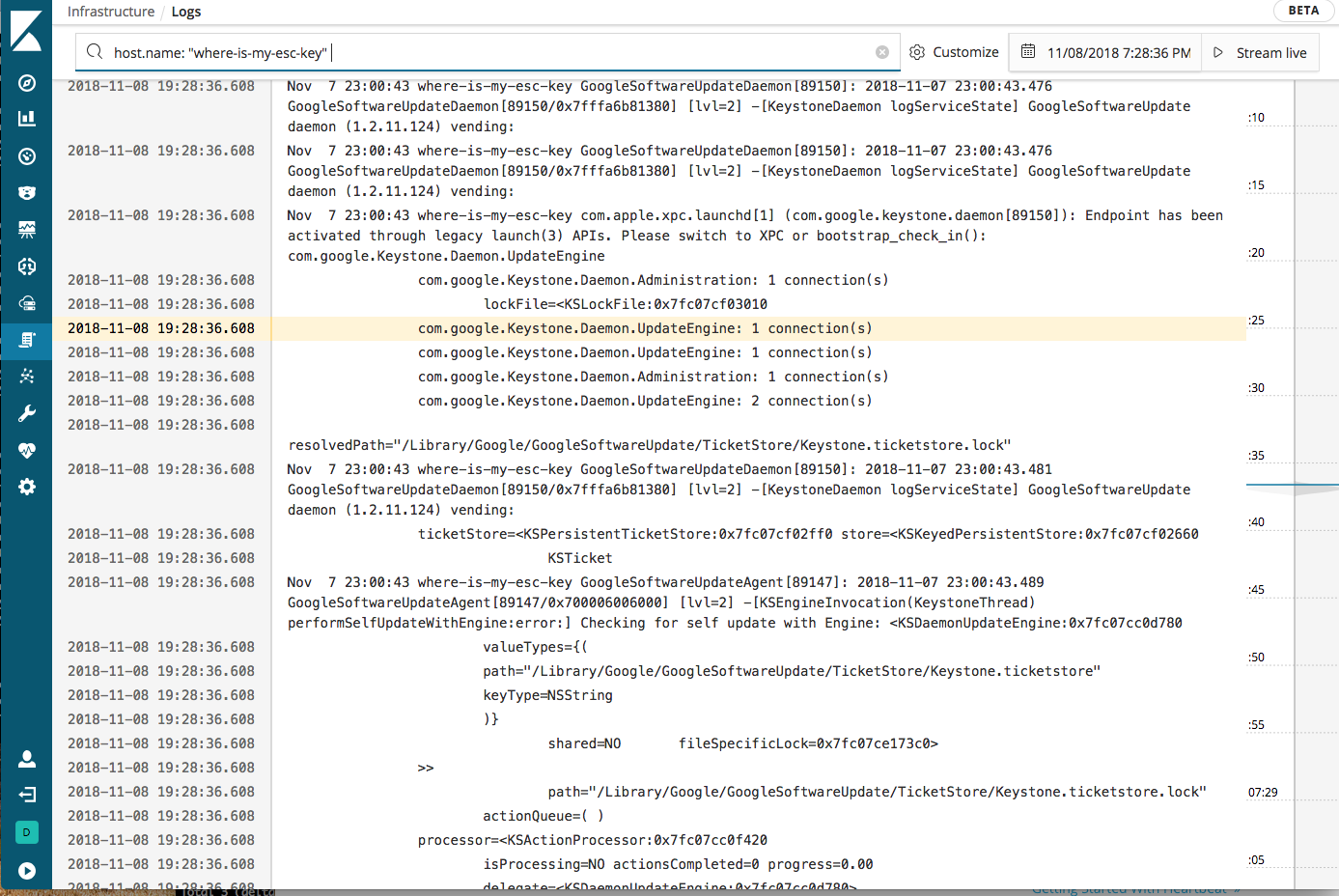Open Management via the sidebar gear icon

pos(27,487)
